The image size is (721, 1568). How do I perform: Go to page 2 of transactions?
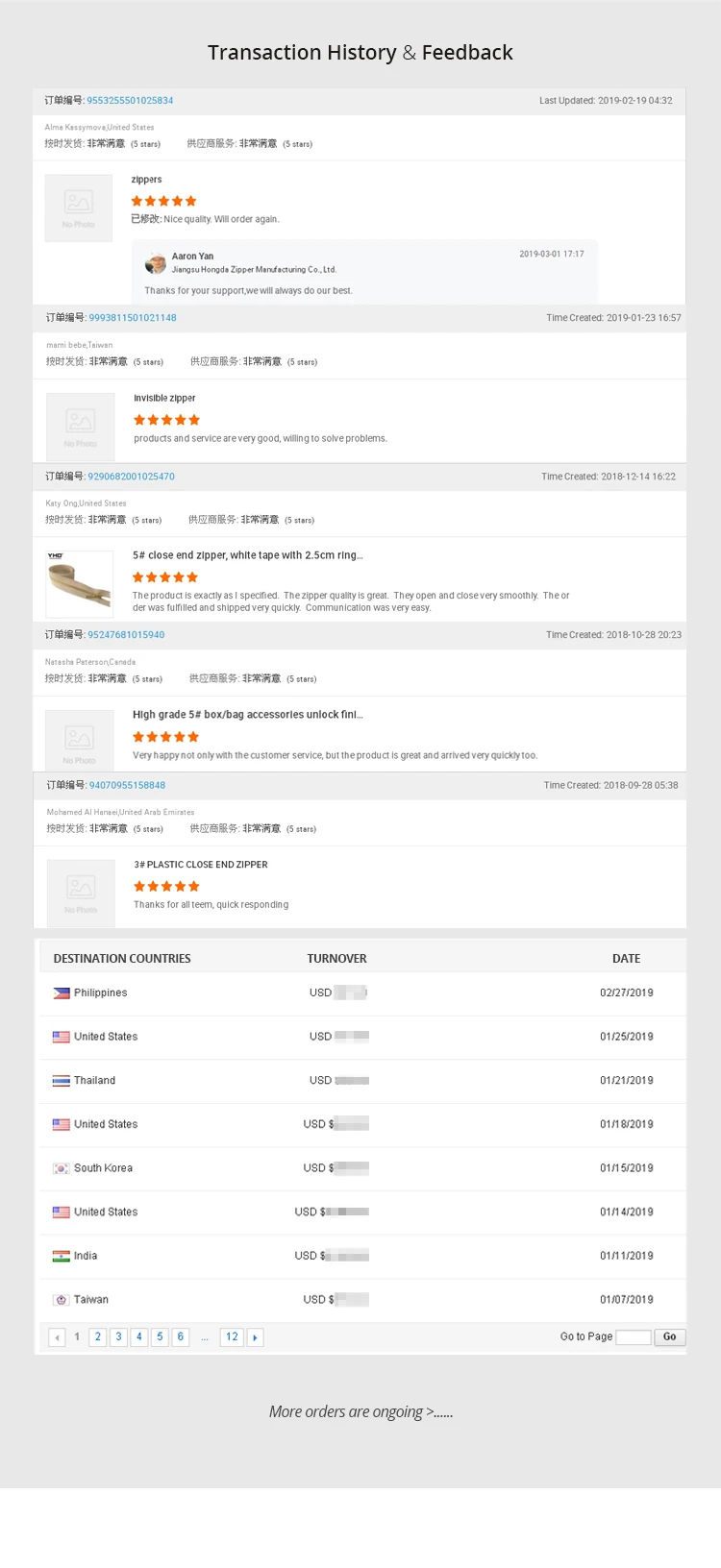click(98, 1337)
